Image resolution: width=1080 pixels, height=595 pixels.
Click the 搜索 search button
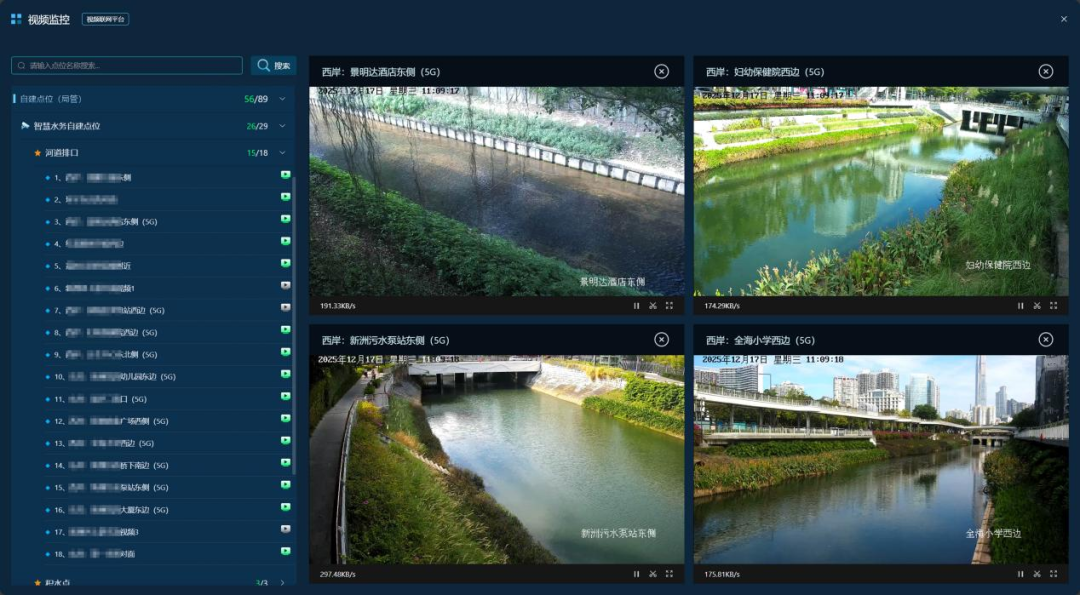coord(273,66)
